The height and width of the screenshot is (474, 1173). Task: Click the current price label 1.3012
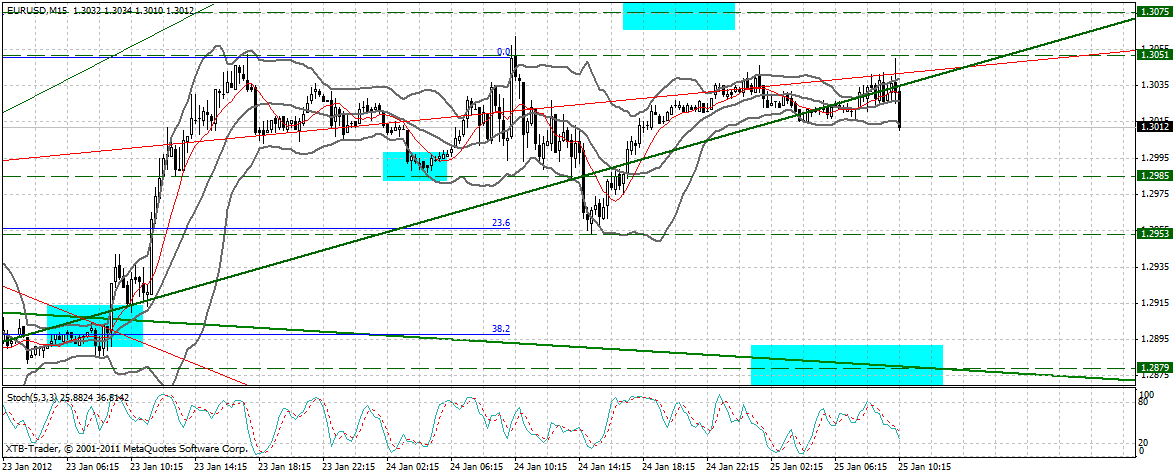[x=1154, y=126]
